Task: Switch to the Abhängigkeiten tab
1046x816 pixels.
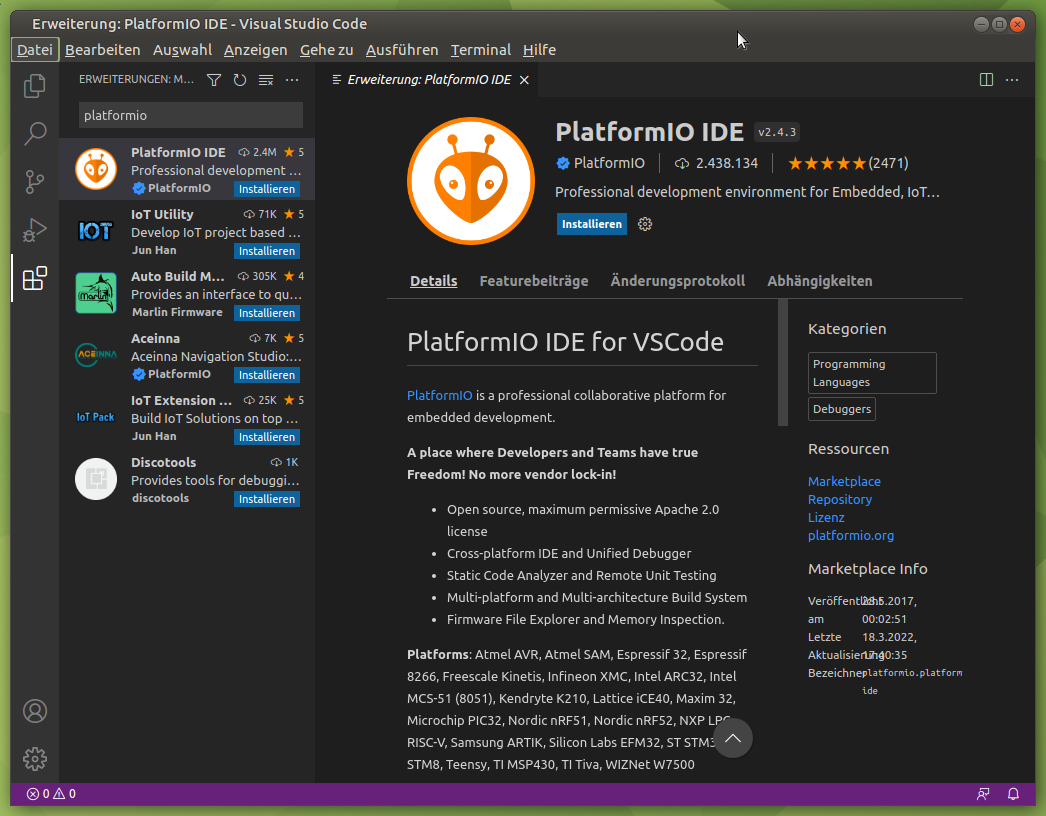Action: [x=819, y=281]
